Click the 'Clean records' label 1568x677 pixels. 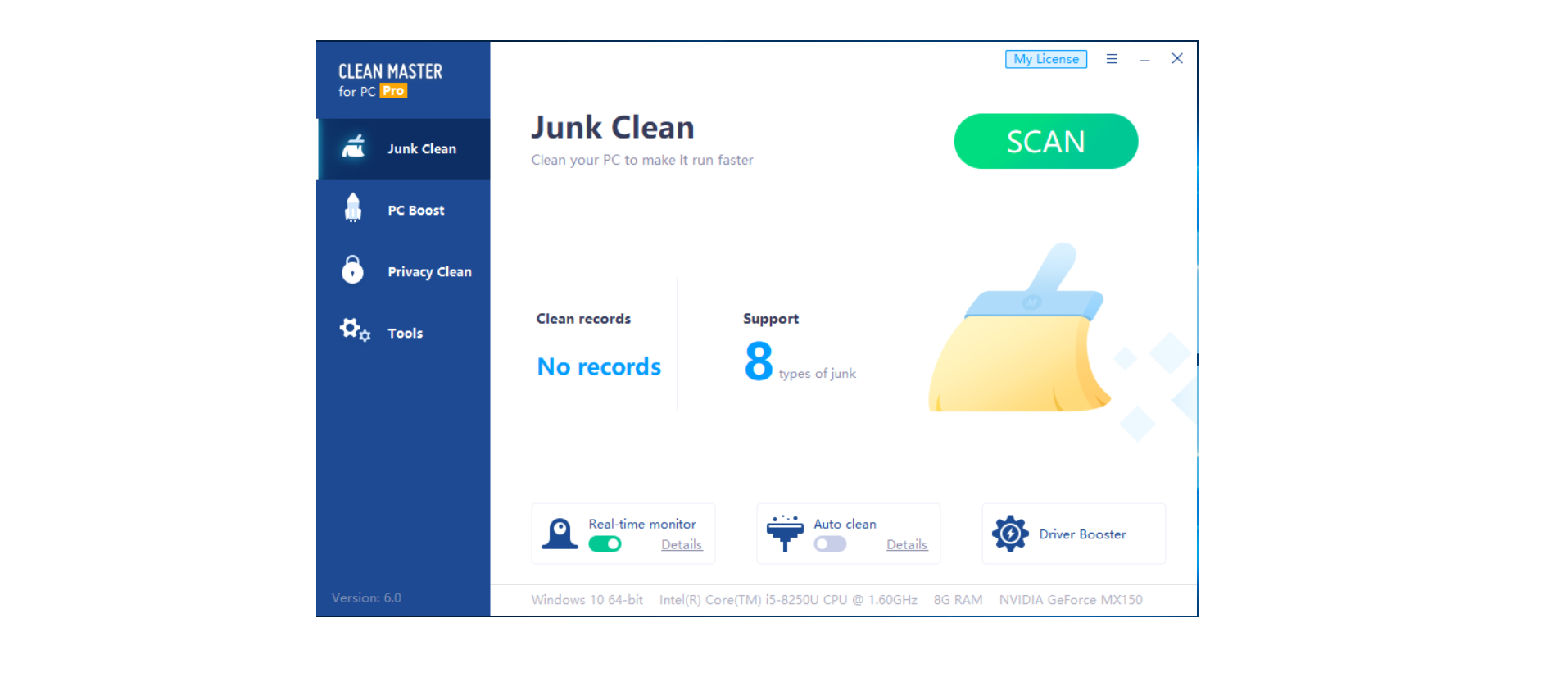pos(583,319)
